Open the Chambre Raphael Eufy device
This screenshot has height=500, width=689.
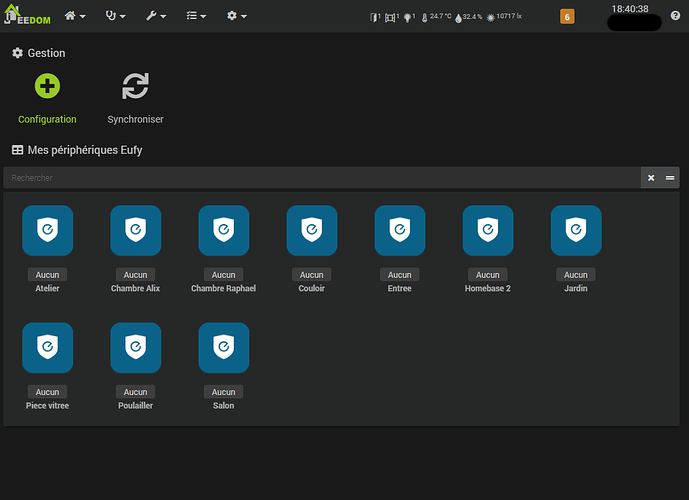click(x=224, y=230)
